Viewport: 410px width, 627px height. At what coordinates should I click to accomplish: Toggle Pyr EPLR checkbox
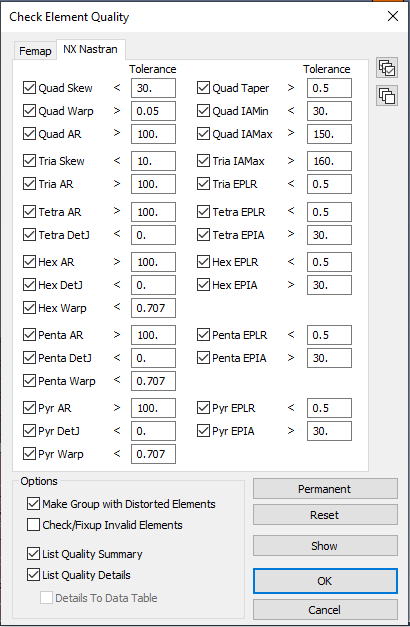coord(203,408)
